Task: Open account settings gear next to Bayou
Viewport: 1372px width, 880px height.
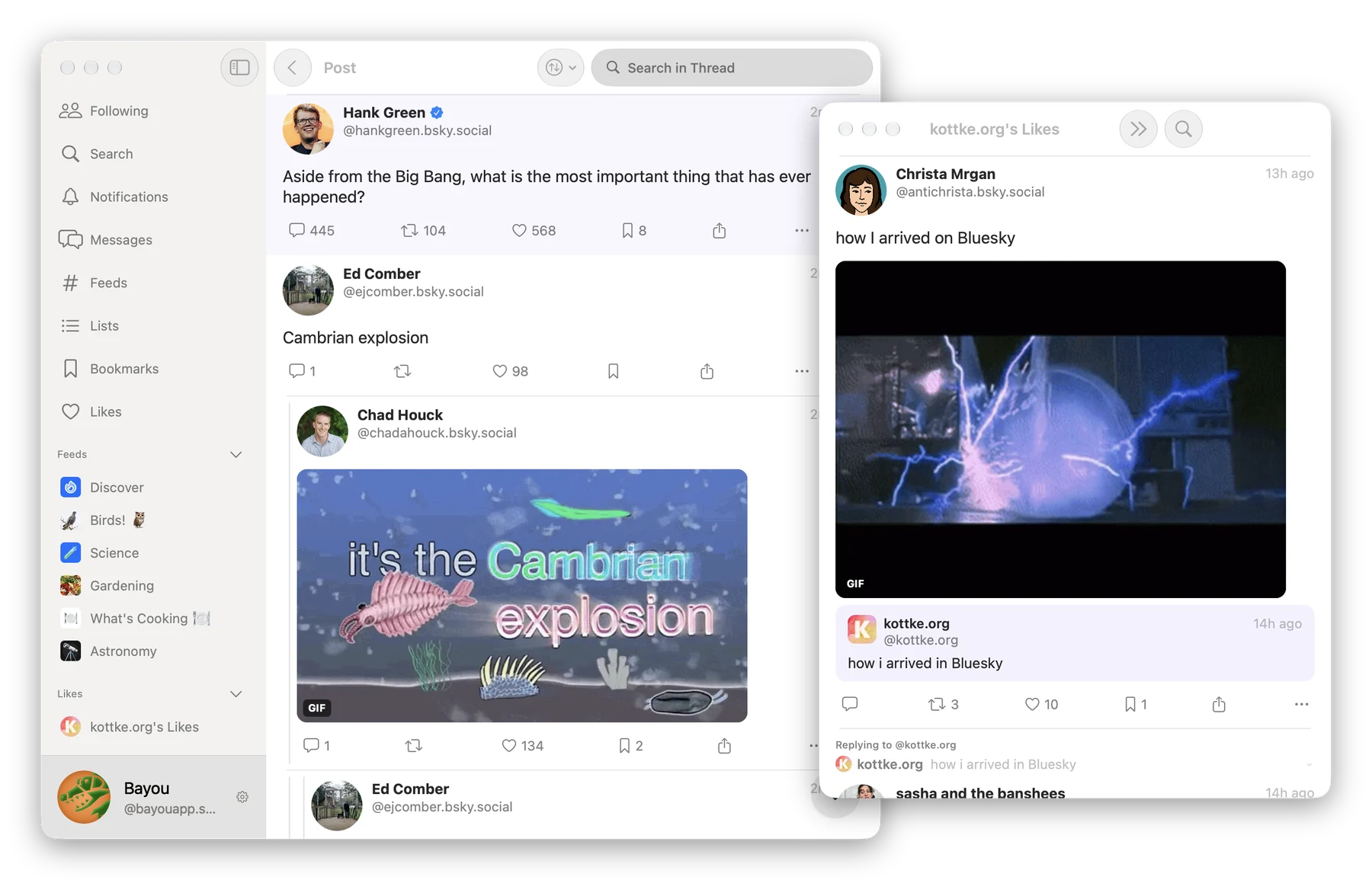Action: [242, 797]
